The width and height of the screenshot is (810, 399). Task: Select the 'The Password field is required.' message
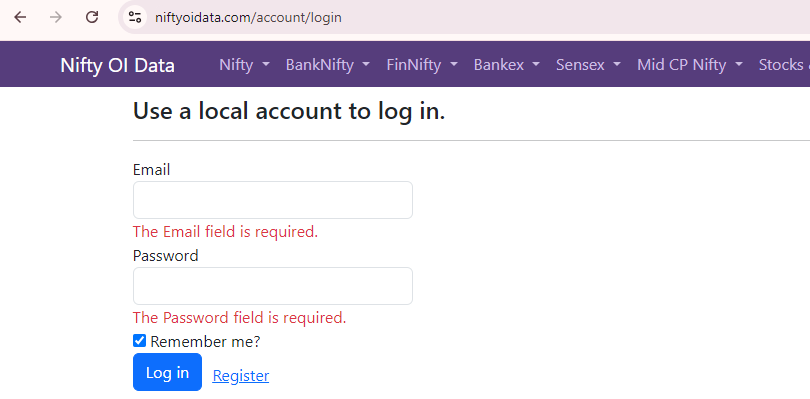point(240,317)
